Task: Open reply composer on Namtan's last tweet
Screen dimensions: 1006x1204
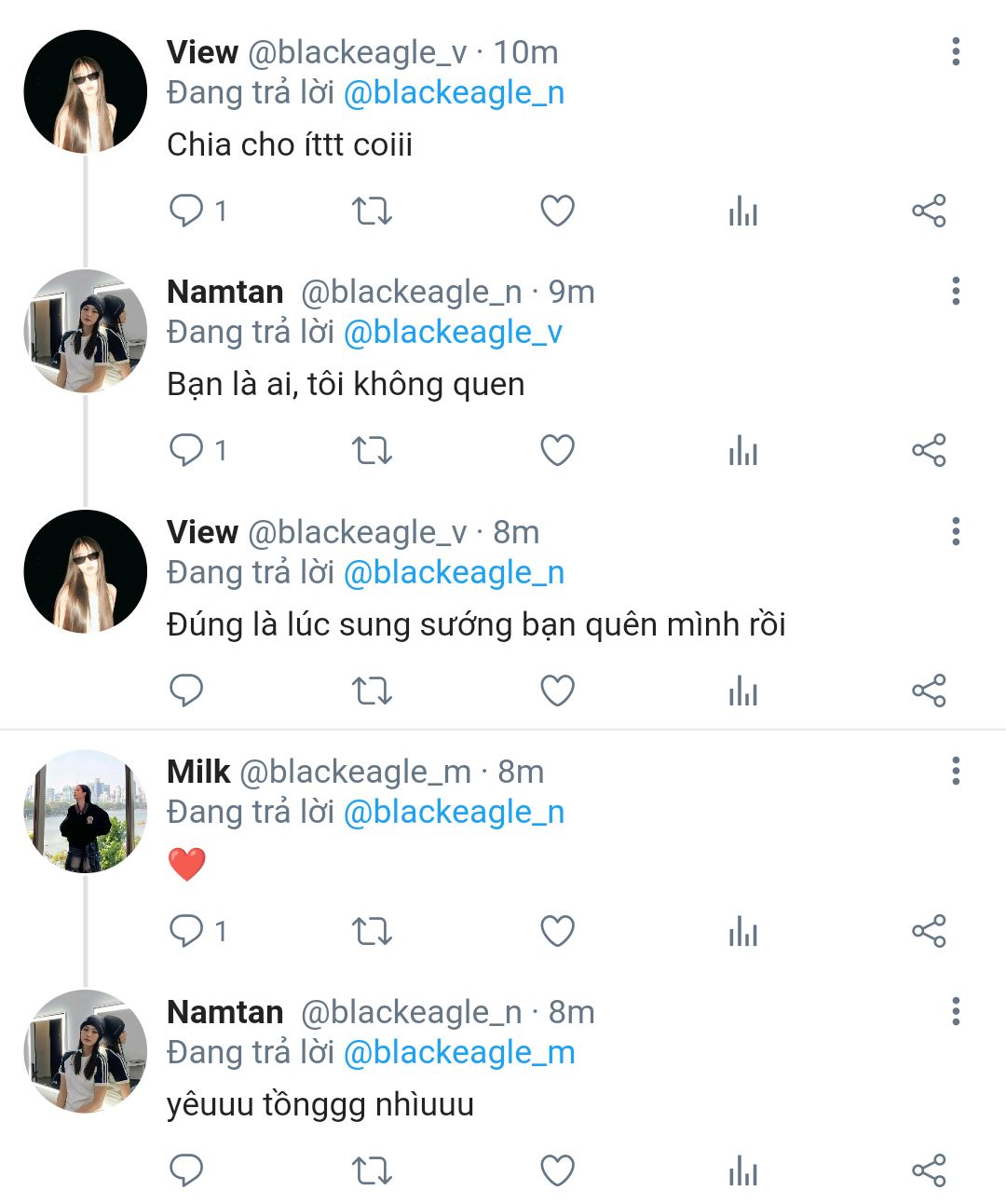Action: tap(186, 1170)
